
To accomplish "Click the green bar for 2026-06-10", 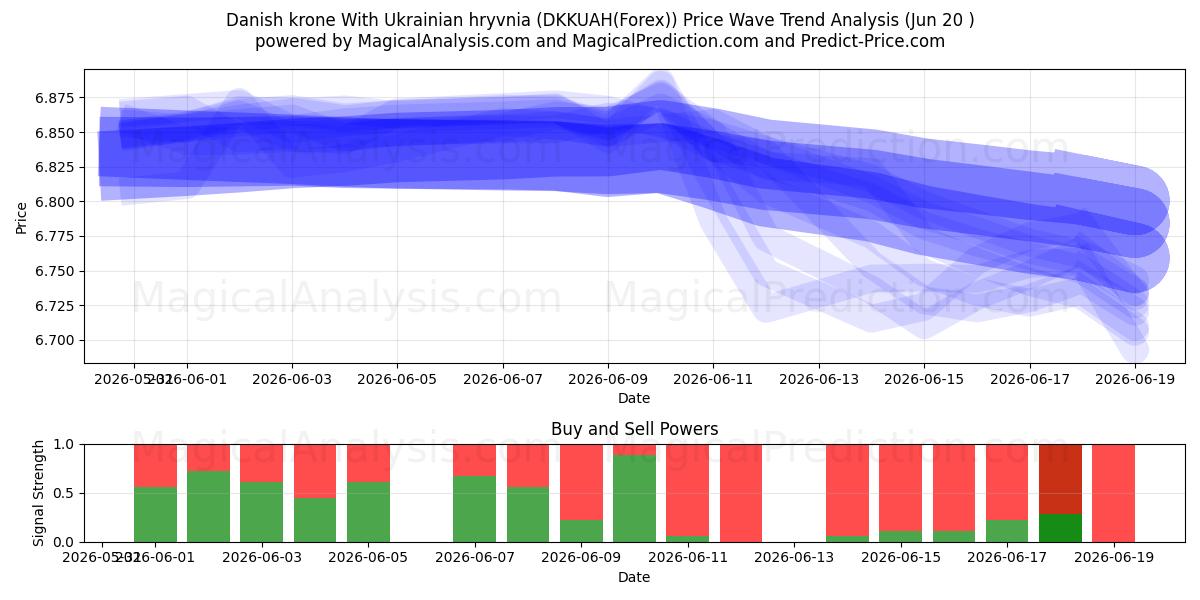I will (x=634, y=499).
